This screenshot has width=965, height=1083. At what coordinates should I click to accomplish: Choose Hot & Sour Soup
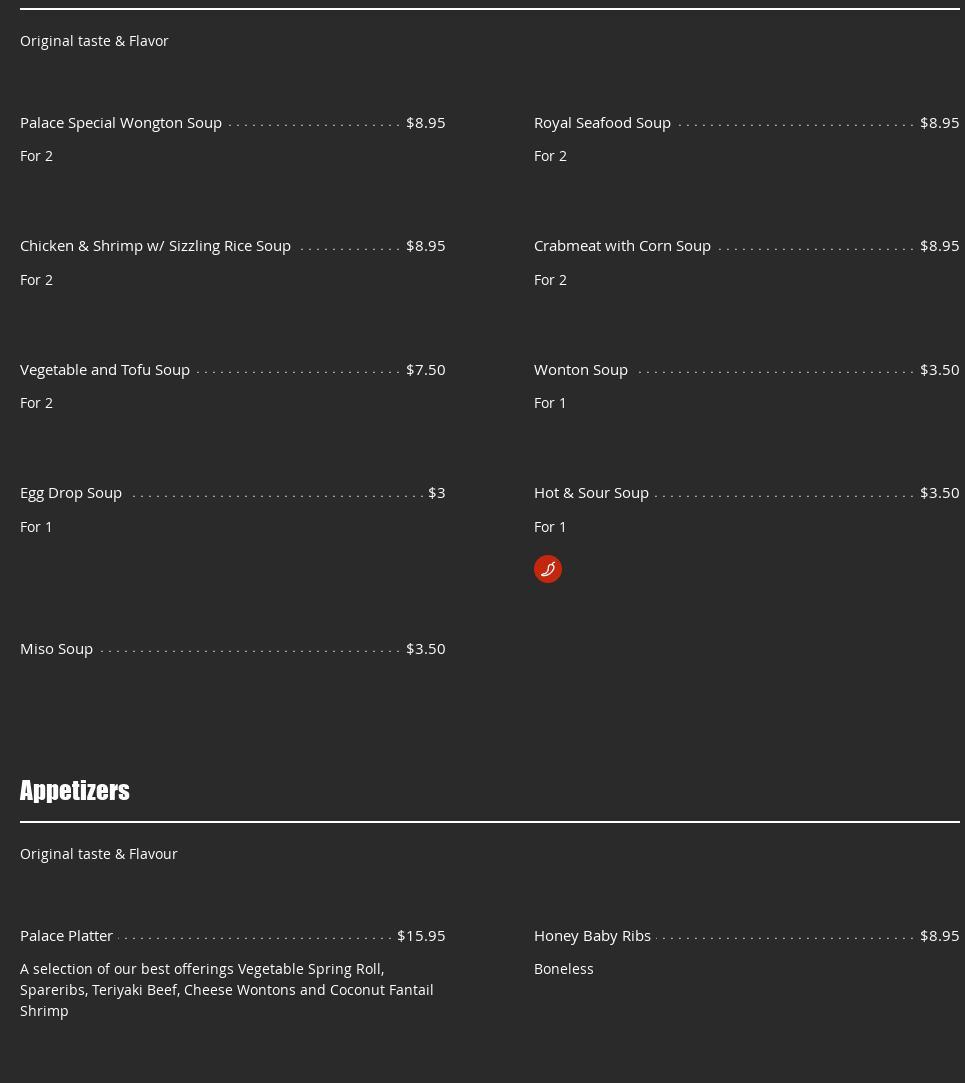point(591,493)
